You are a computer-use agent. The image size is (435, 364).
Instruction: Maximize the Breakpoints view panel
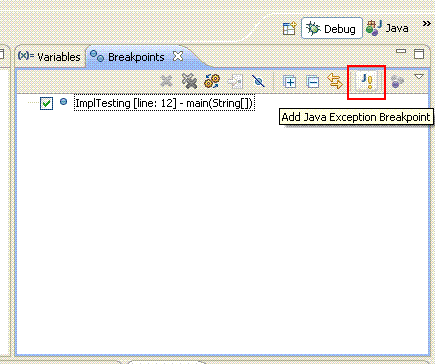(419, 54)
